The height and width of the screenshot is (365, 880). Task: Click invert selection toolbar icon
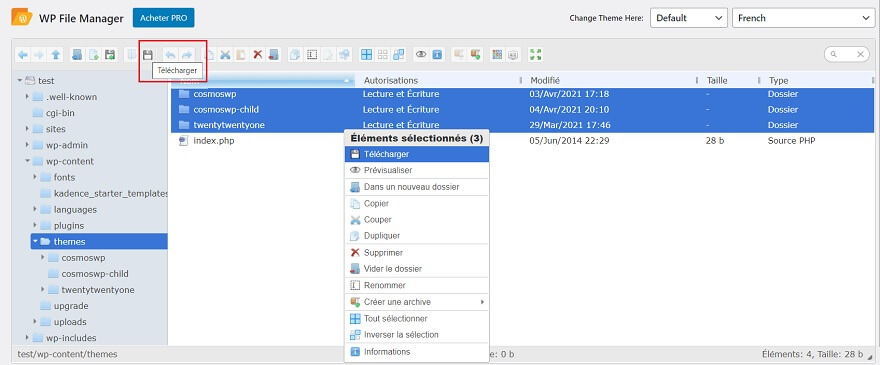pyautogui.click(x=399, y=54)
